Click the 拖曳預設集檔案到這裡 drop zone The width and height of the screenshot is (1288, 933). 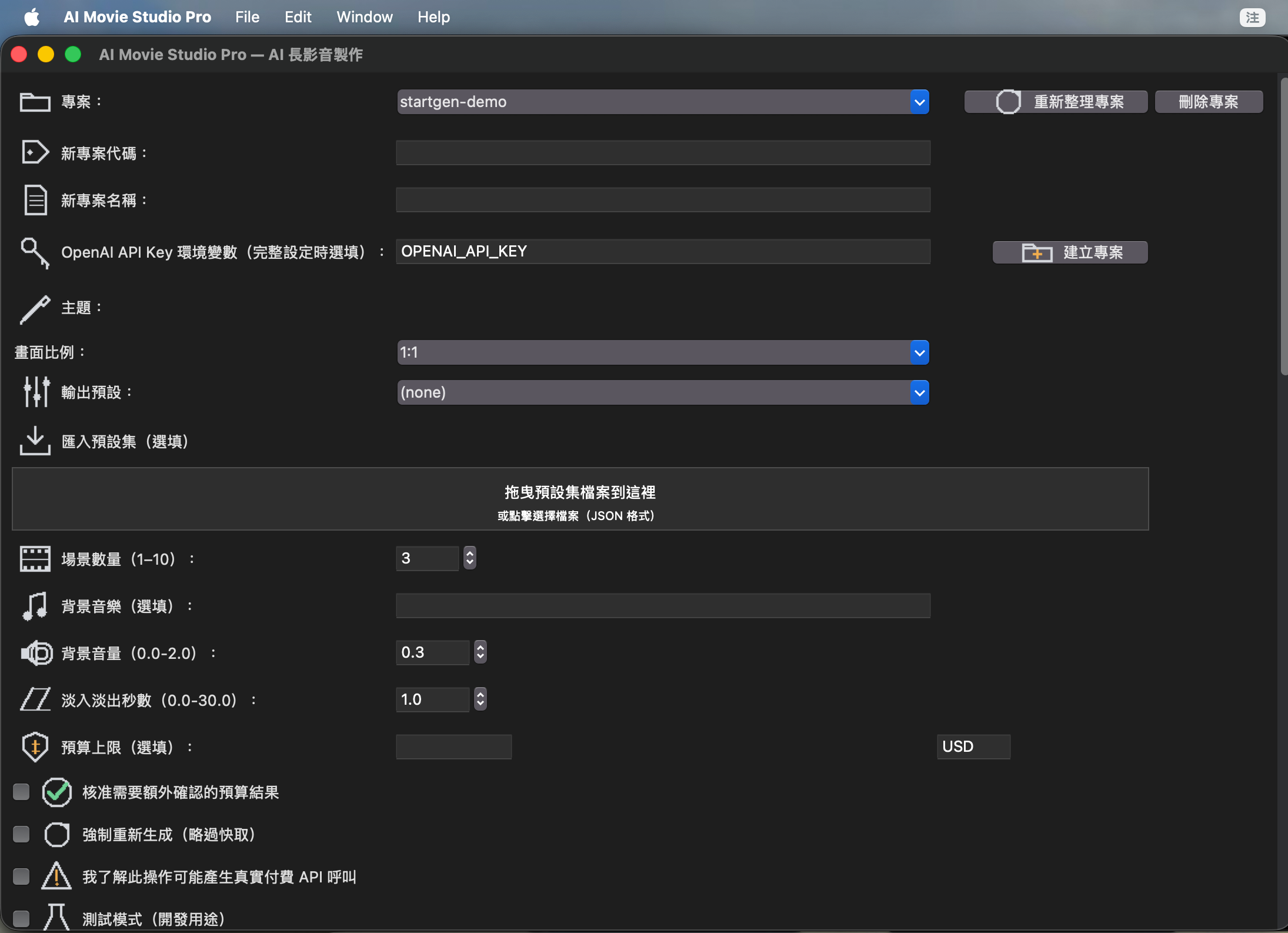click(580, 499)
